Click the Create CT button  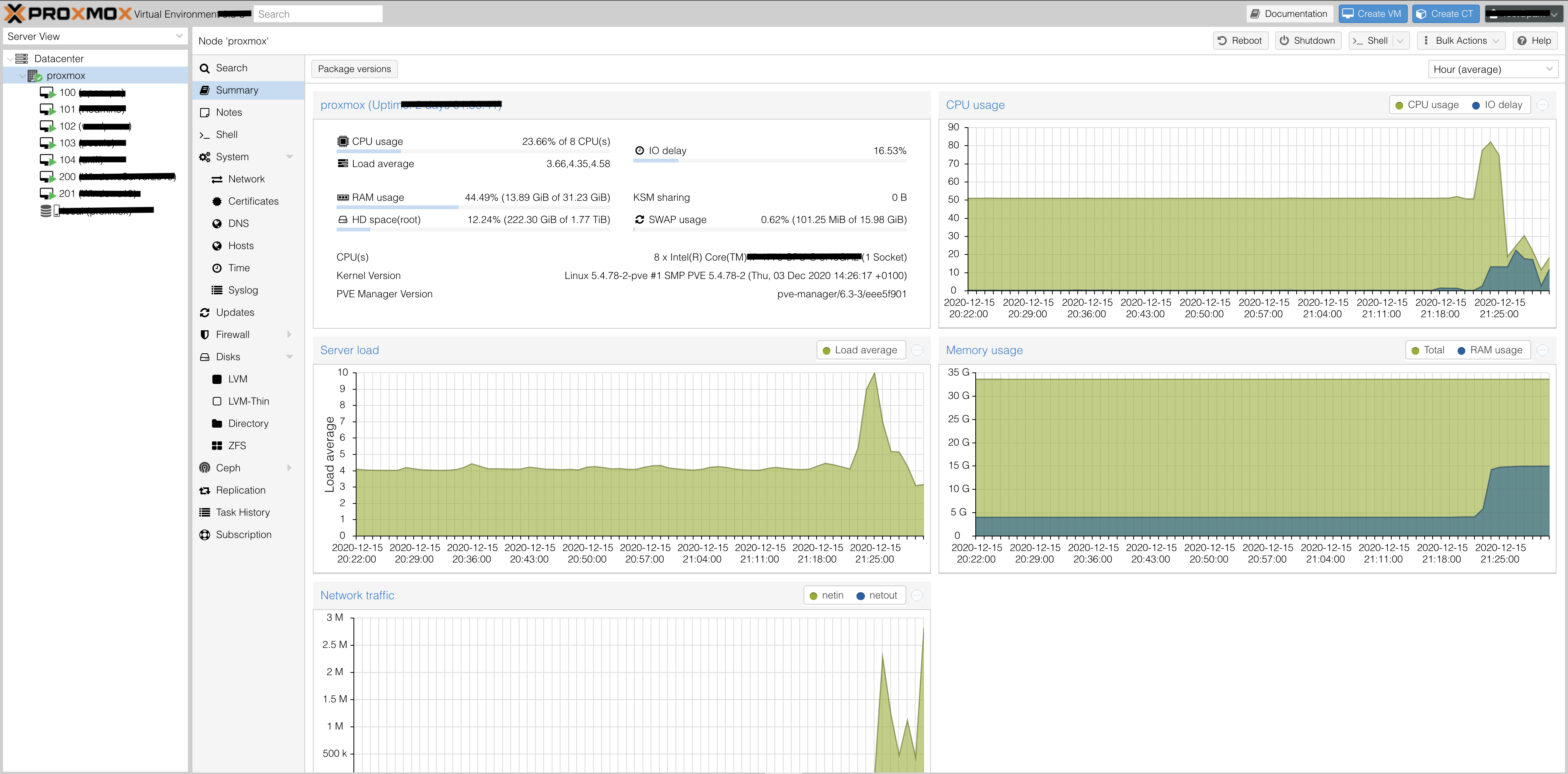point(1446,14)
